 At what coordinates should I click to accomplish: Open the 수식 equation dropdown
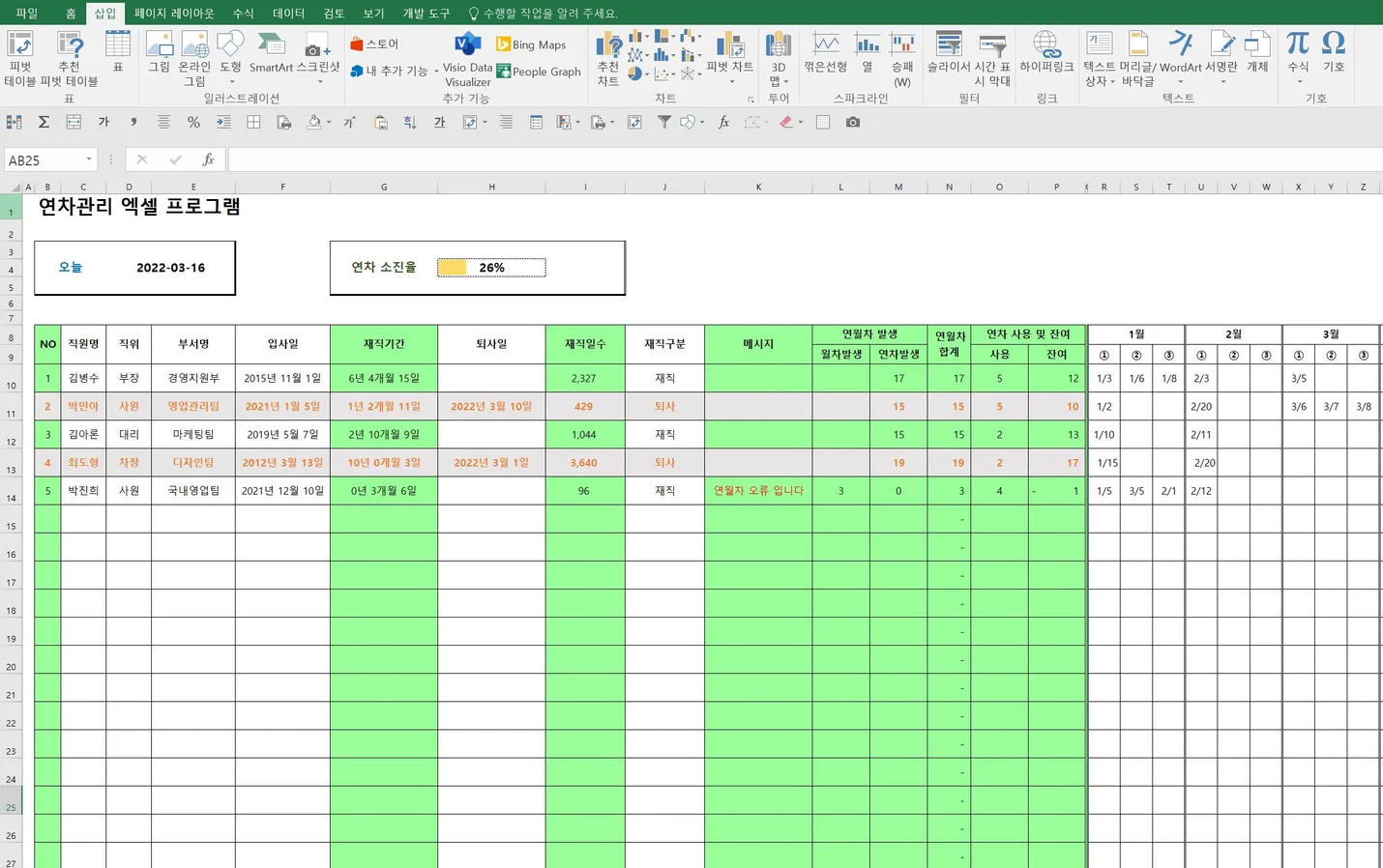click(1298, 81)
